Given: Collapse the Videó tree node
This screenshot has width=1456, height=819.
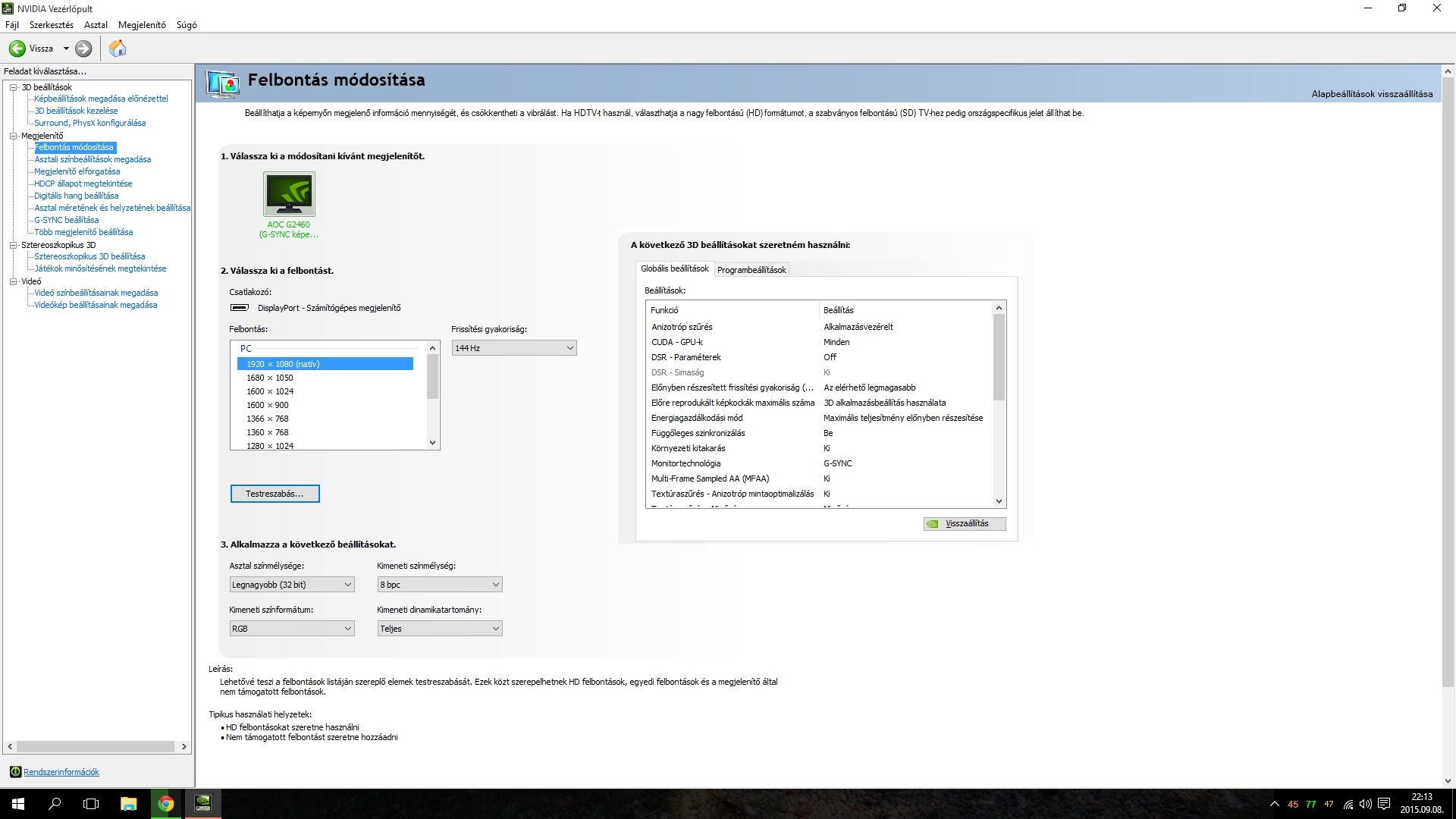Looking at the screenshot, I should point(13,281).
